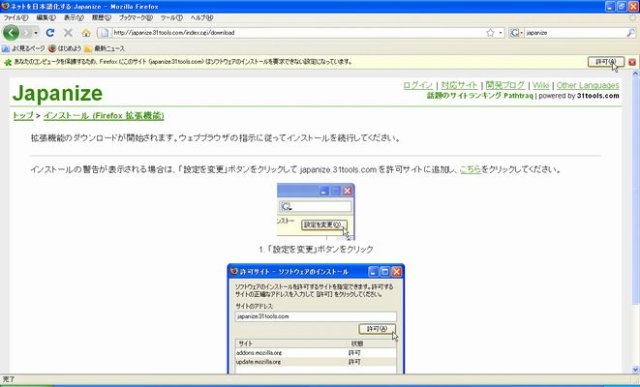Click the 許可(A) button in notification bar
The width and height of the screenshot is (640, 387).
tap(606, 62)
